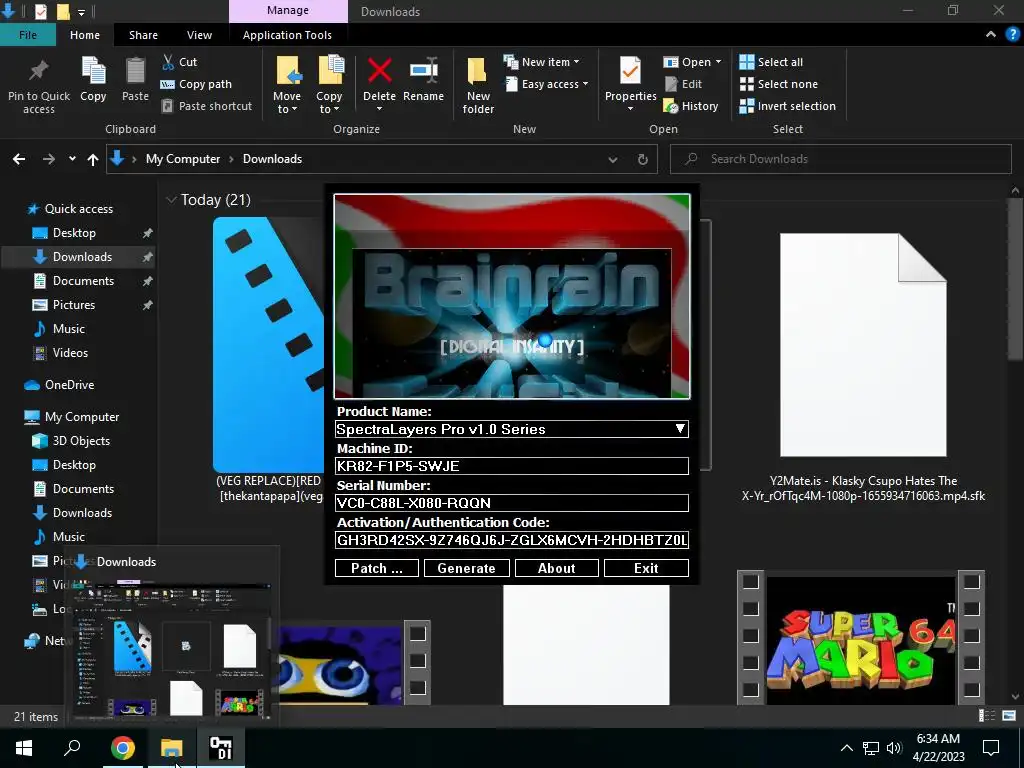This screenshot has width=1024, height=768.
Task: Click Paste shortcut in the ribbon
Action: [206, 106]
